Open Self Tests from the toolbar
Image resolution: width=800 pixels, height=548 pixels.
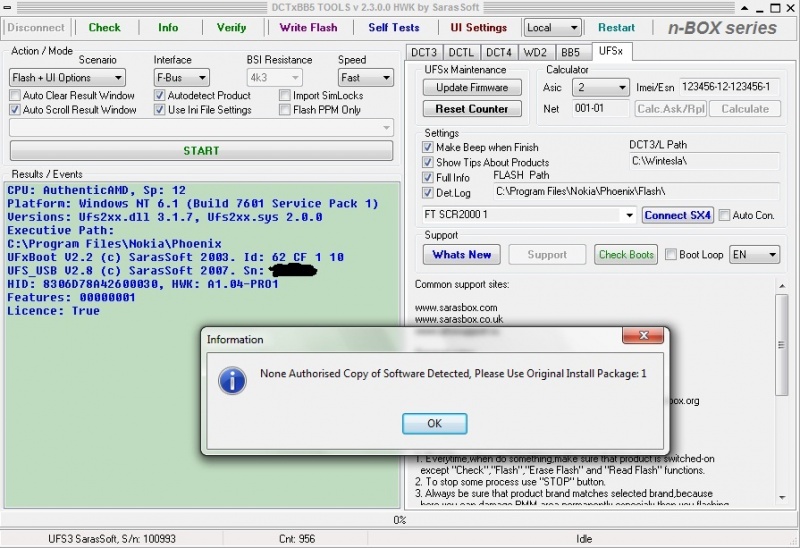pos(394,28)
